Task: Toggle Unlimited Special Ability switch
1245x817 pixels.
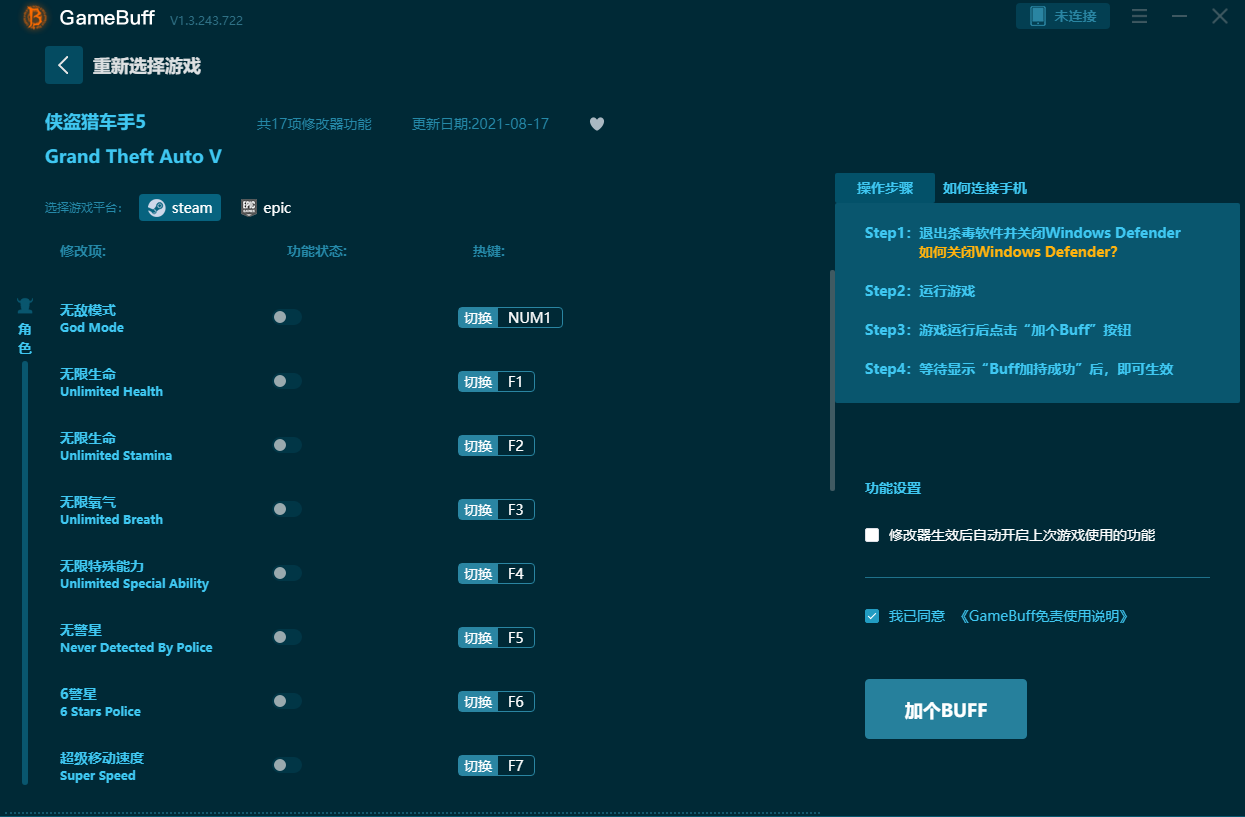Action: [287, 573]
